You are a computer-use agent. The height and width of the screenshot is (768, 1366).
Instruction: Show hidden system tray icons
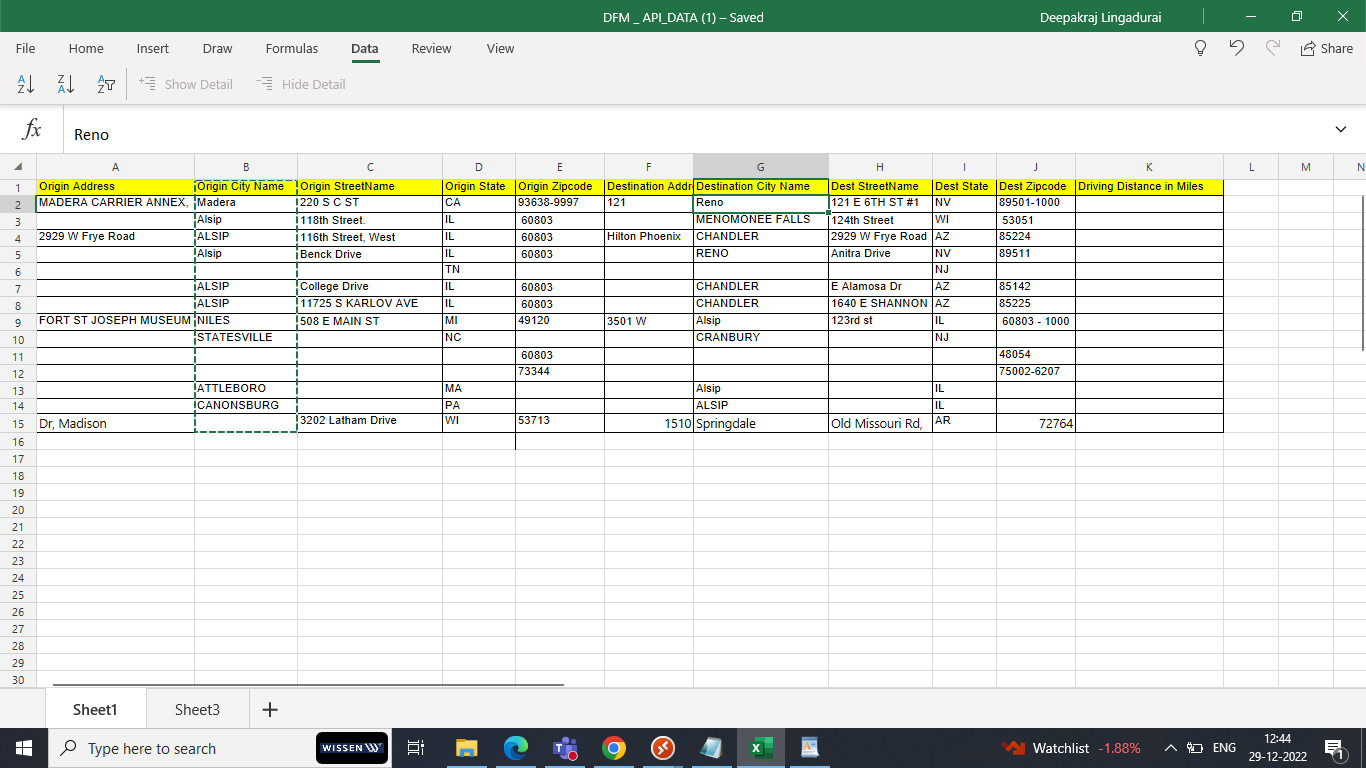[x=1169, y=748]
